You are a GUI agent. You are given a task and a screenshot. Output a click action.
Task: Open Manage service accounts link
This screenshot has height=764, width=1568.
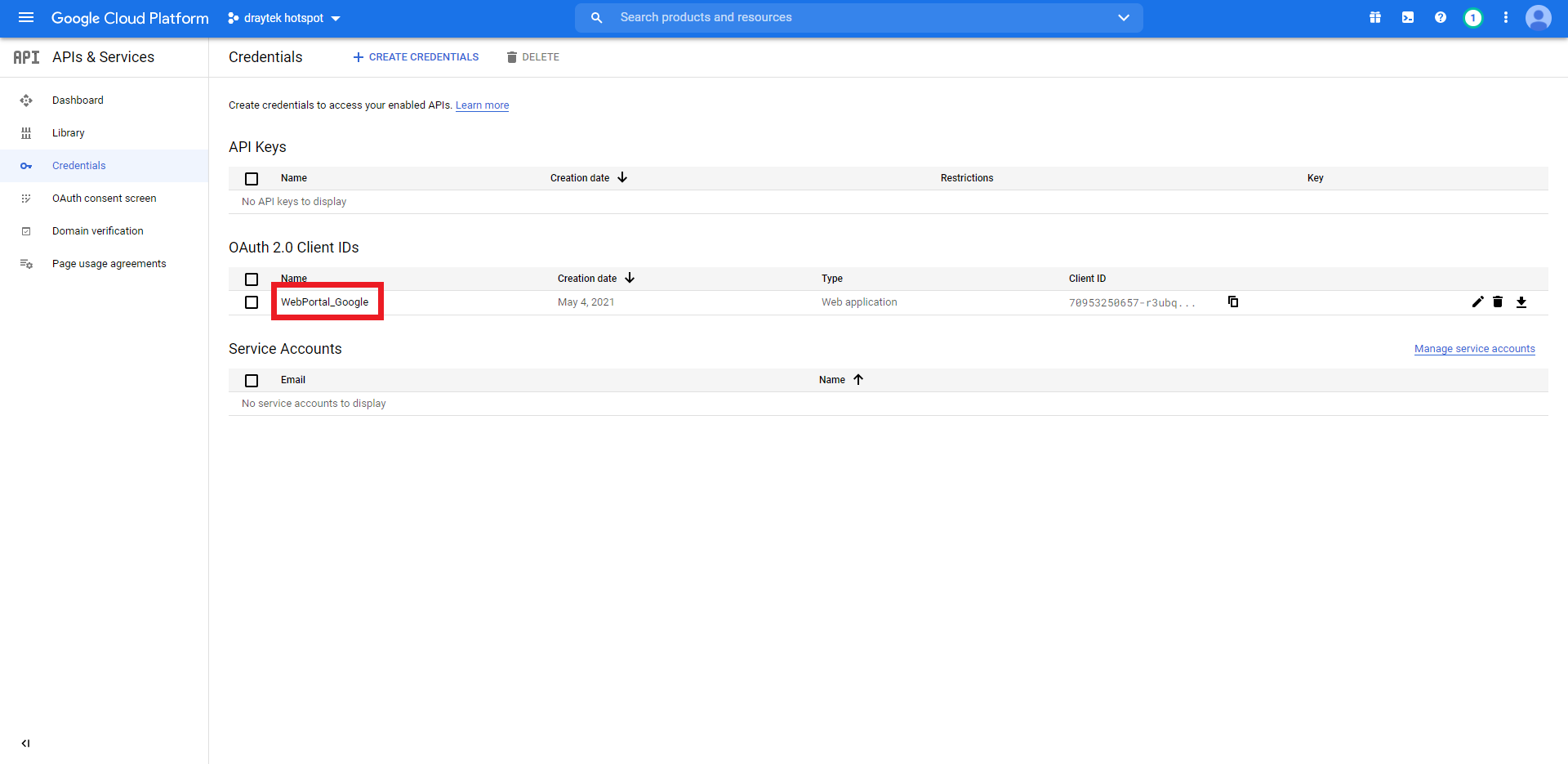[x=1475, y=349]
